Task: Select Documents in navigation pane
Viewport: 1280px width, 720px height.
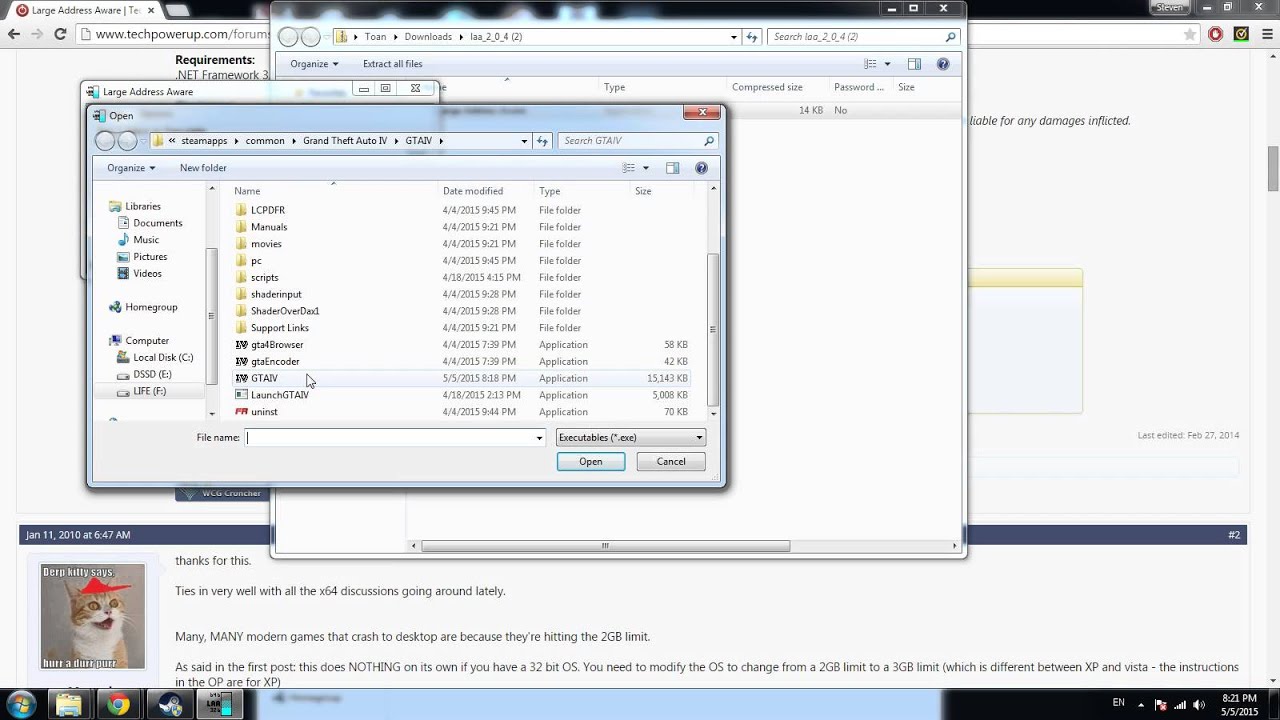Action: 158,223
